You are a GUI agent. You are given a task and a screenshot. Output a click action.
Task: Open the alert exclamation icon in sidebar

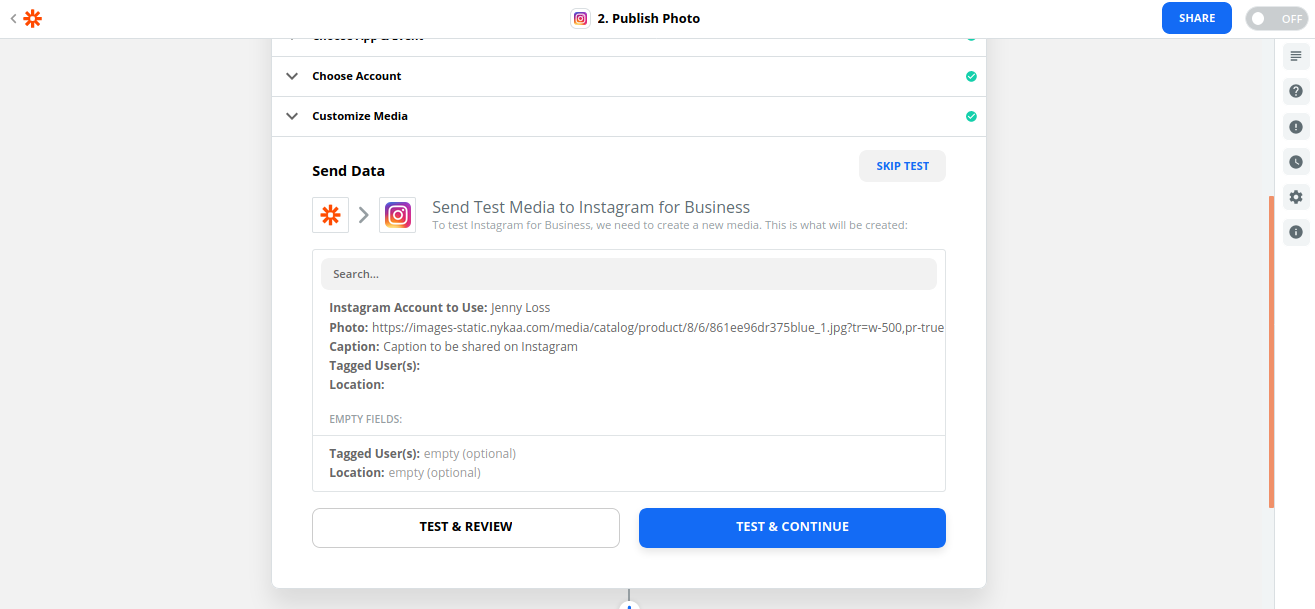[x=1296, y=127]
